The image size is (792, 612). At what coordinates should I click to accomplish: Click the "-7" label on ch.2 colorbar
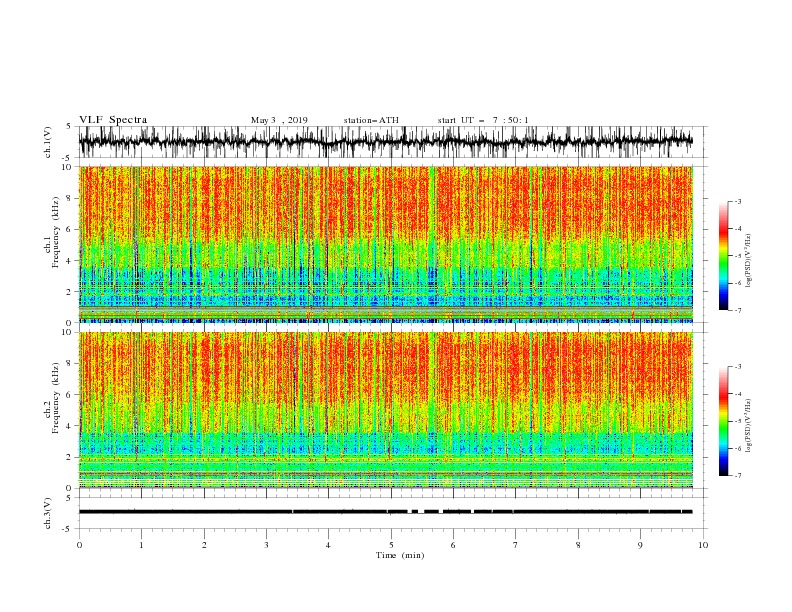point(737,475)
